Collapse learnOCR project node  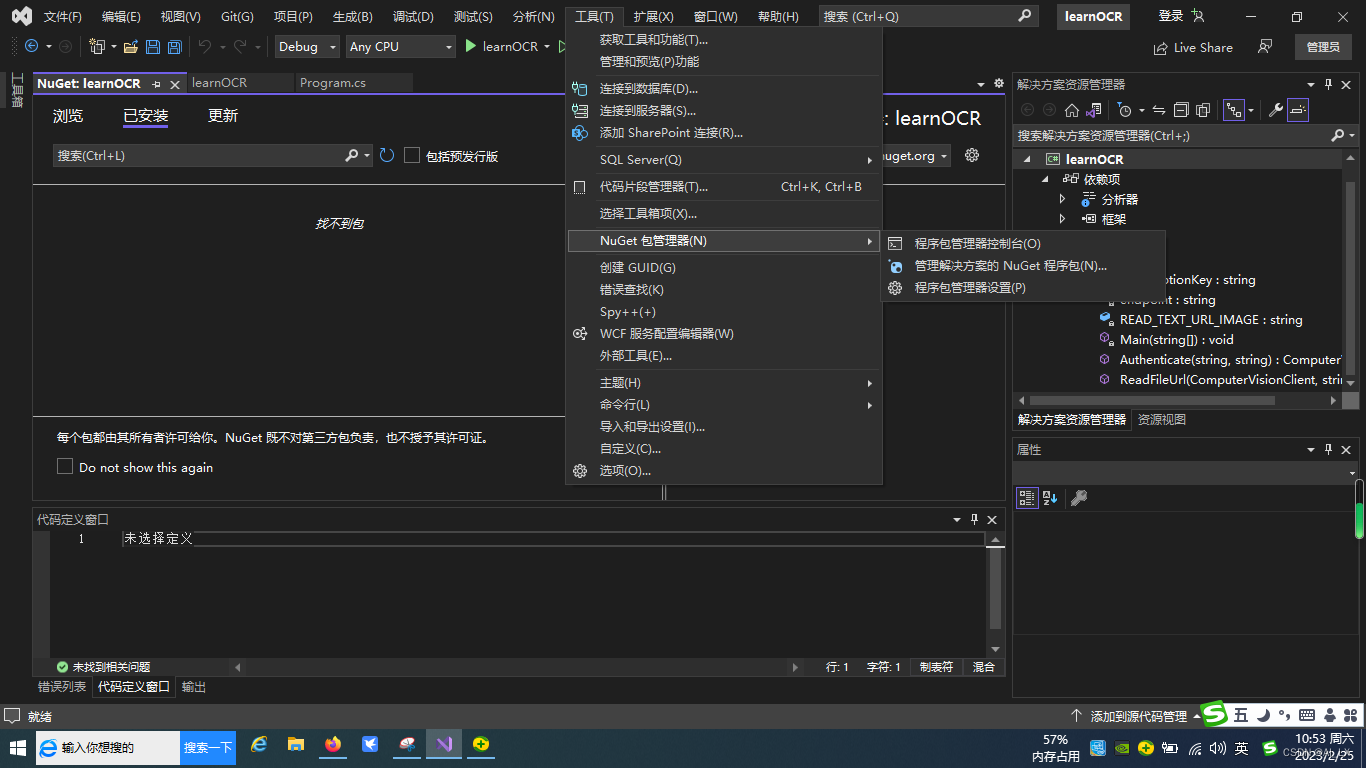pyautogui.click(x=1026, y=159)
